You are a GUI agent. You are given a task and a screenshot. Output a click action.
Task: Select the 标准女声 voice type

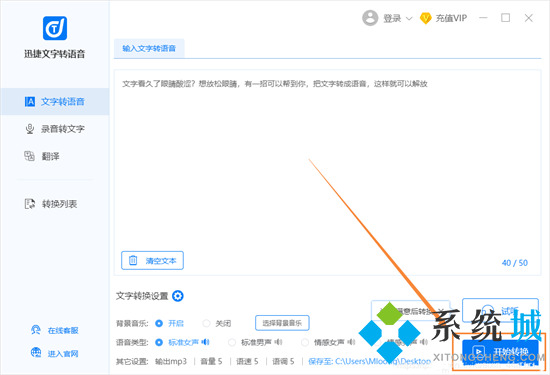pos(159,342)
